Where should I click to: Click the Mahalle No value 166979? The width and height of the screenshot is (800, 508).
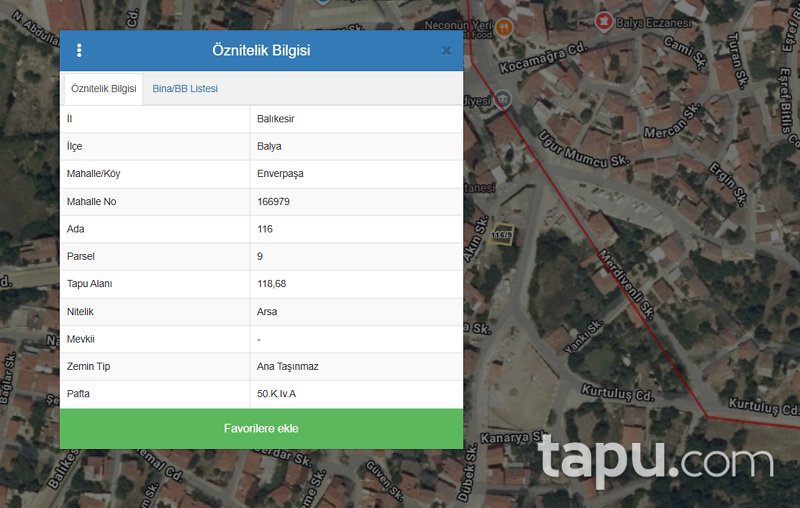tap(273, 201)
